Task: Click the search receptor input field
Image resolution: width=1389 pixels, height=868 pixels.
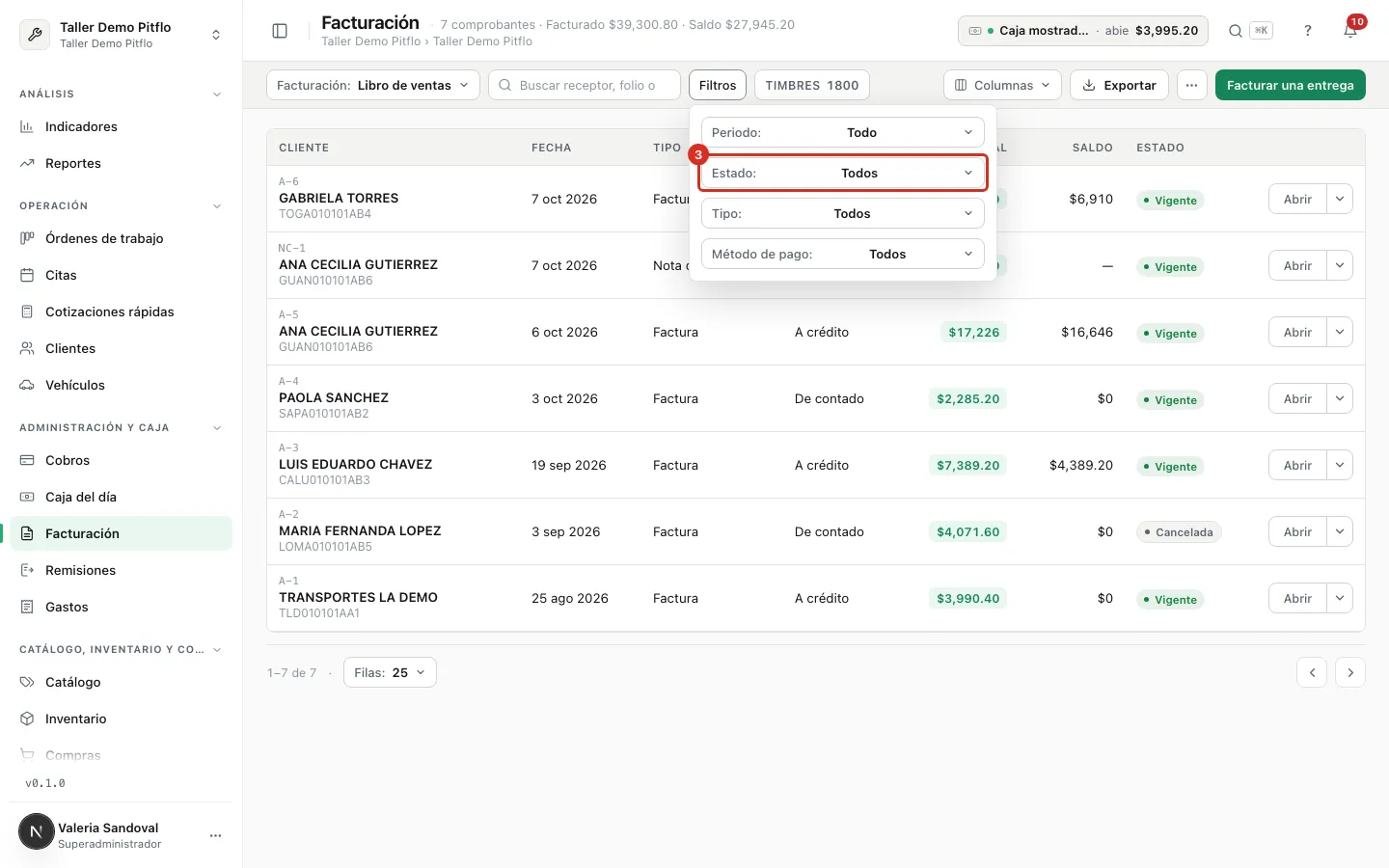Action: point(585,85)
